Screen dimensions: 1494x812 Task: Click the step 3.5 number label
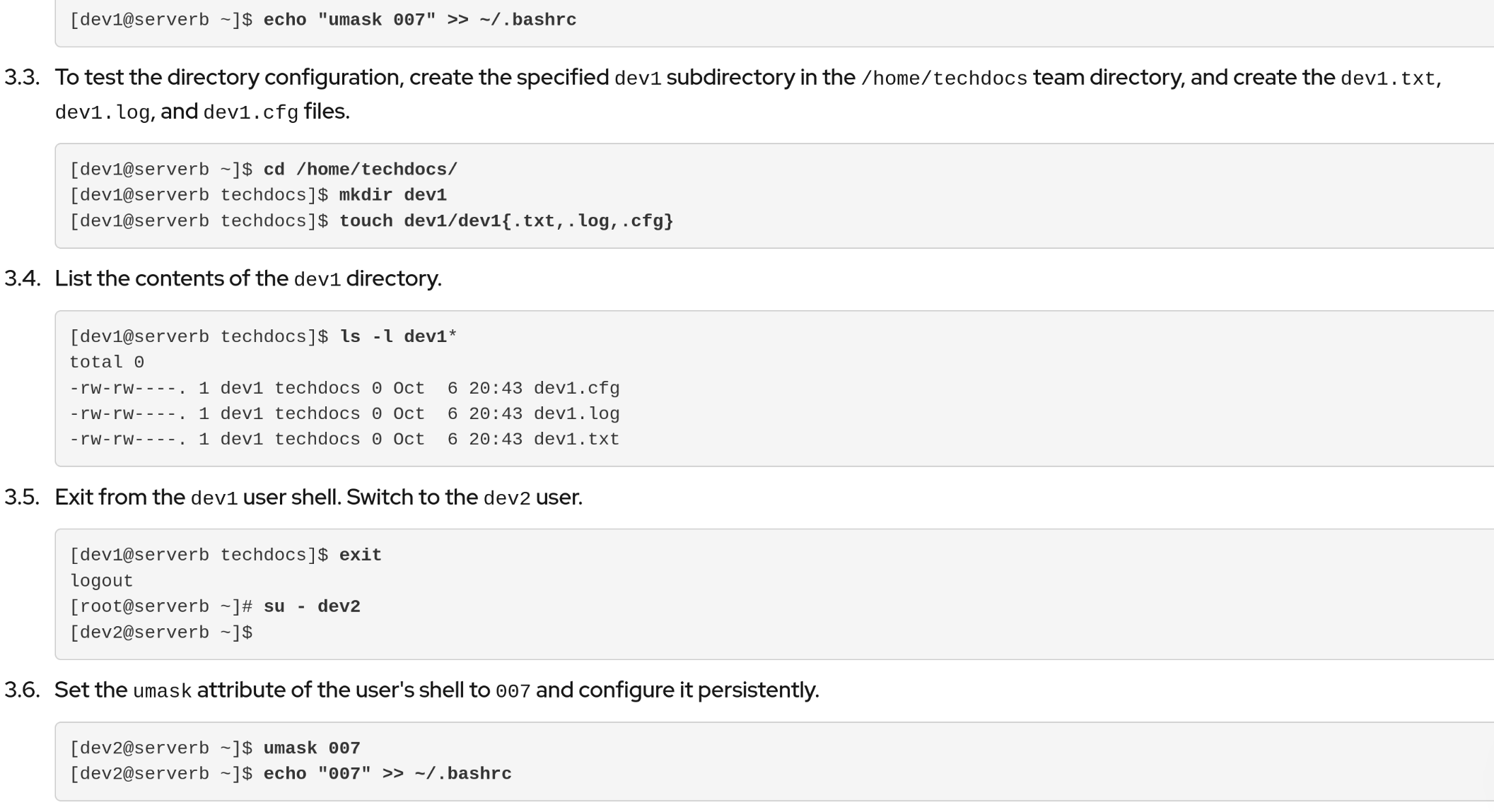tap(22, 498)
